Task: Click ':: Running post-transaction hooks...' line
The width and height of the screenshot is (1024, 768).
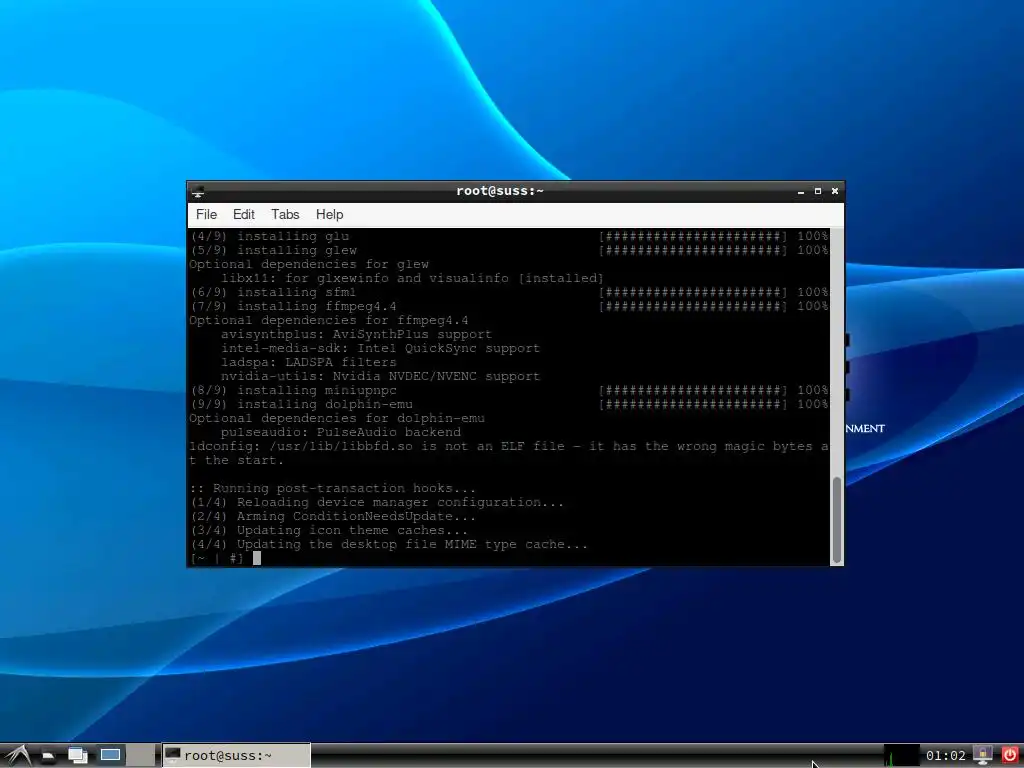Action: pos(333,488)
